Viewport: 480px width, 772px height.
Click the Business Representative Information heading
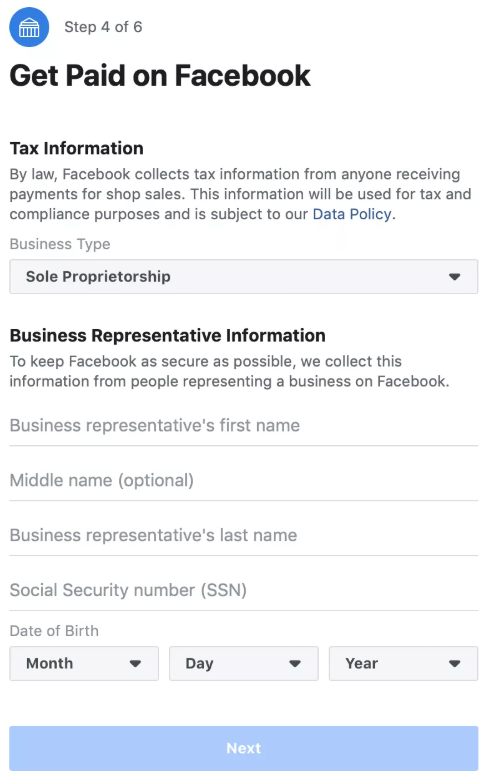pos(167,335)
